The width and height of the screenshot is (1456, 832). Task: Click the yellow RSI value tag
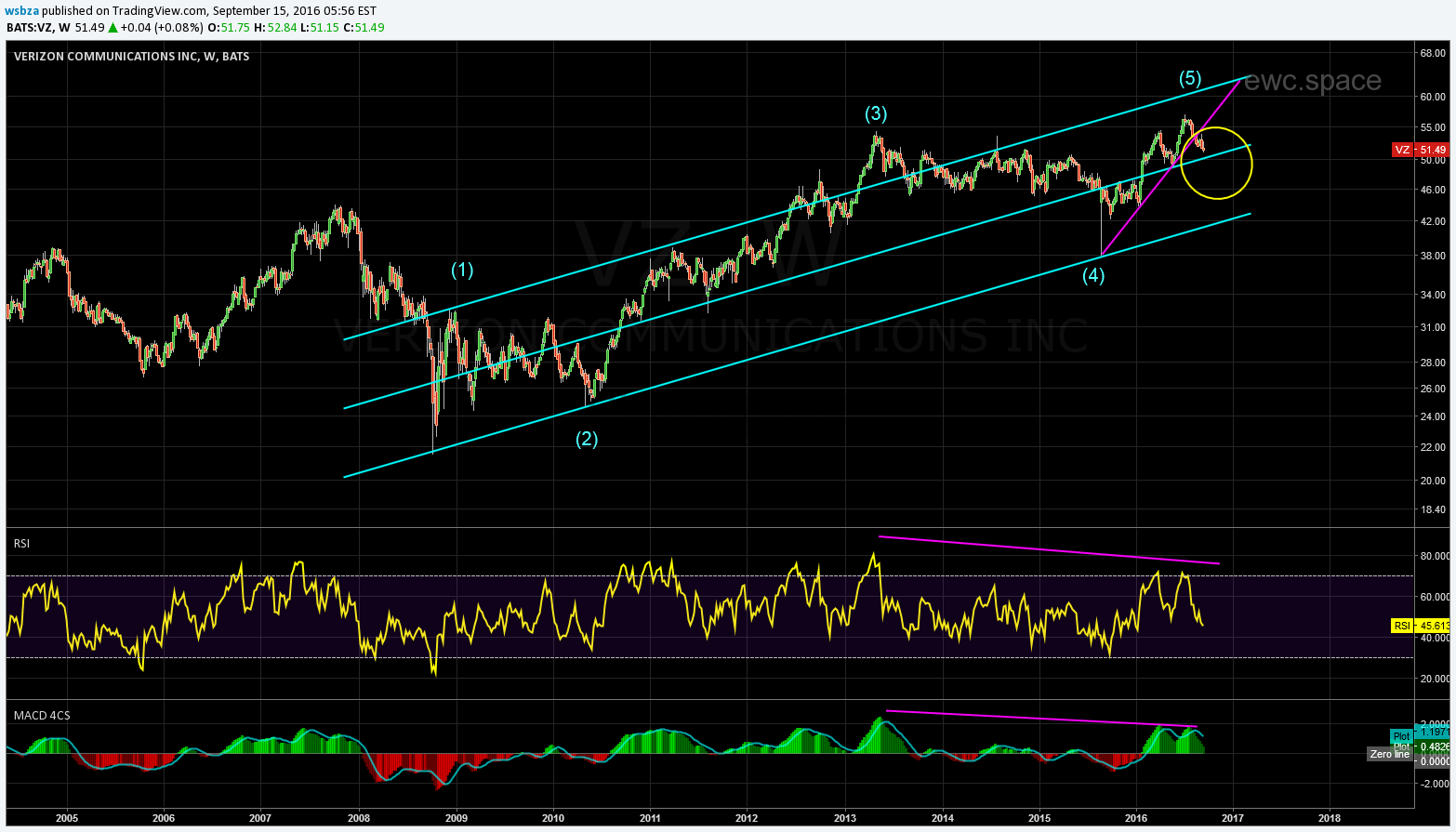(1420, 626)
